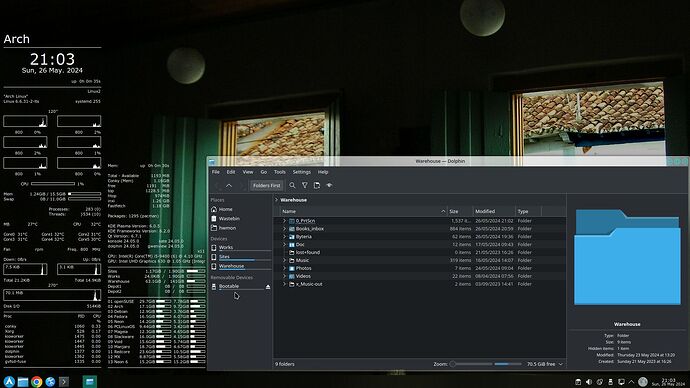Launch the terminal from taskbar

[64, 381]
